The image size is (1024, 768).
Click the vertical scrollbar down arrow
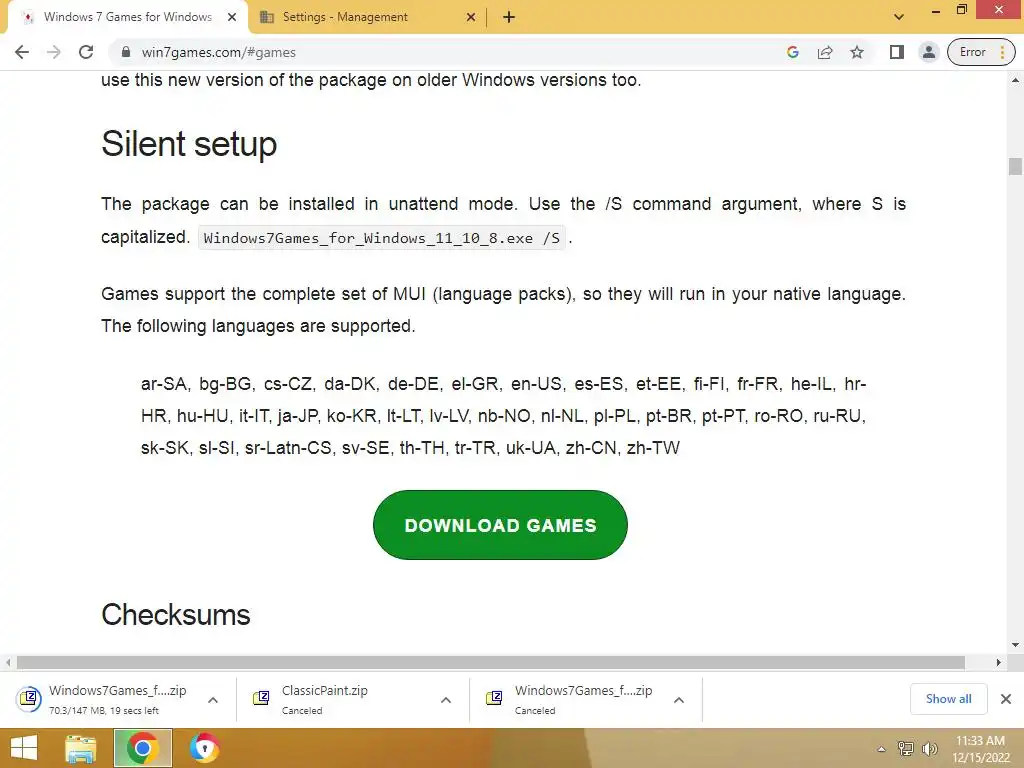click(1015, 645)
